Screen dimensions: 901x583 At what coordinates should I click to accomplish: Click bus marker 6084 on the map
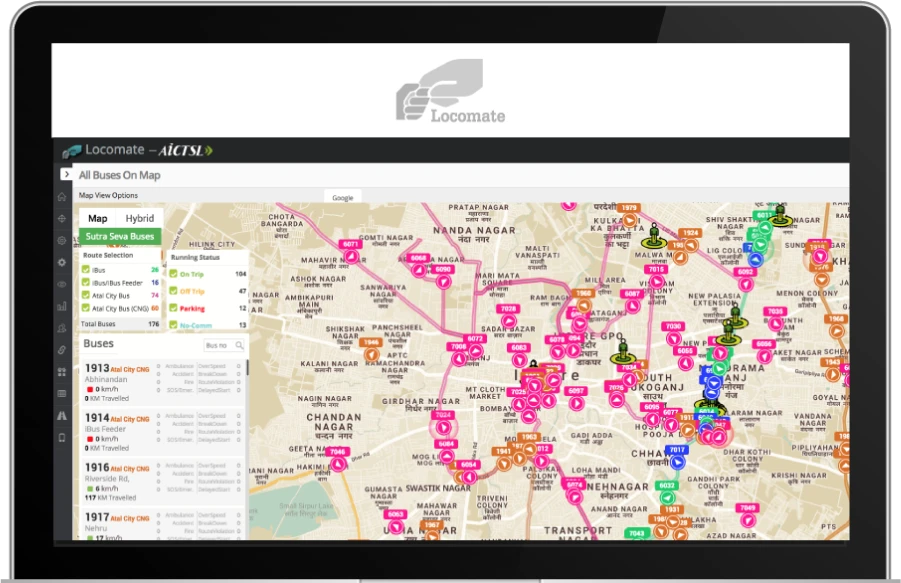pos(446,450)
